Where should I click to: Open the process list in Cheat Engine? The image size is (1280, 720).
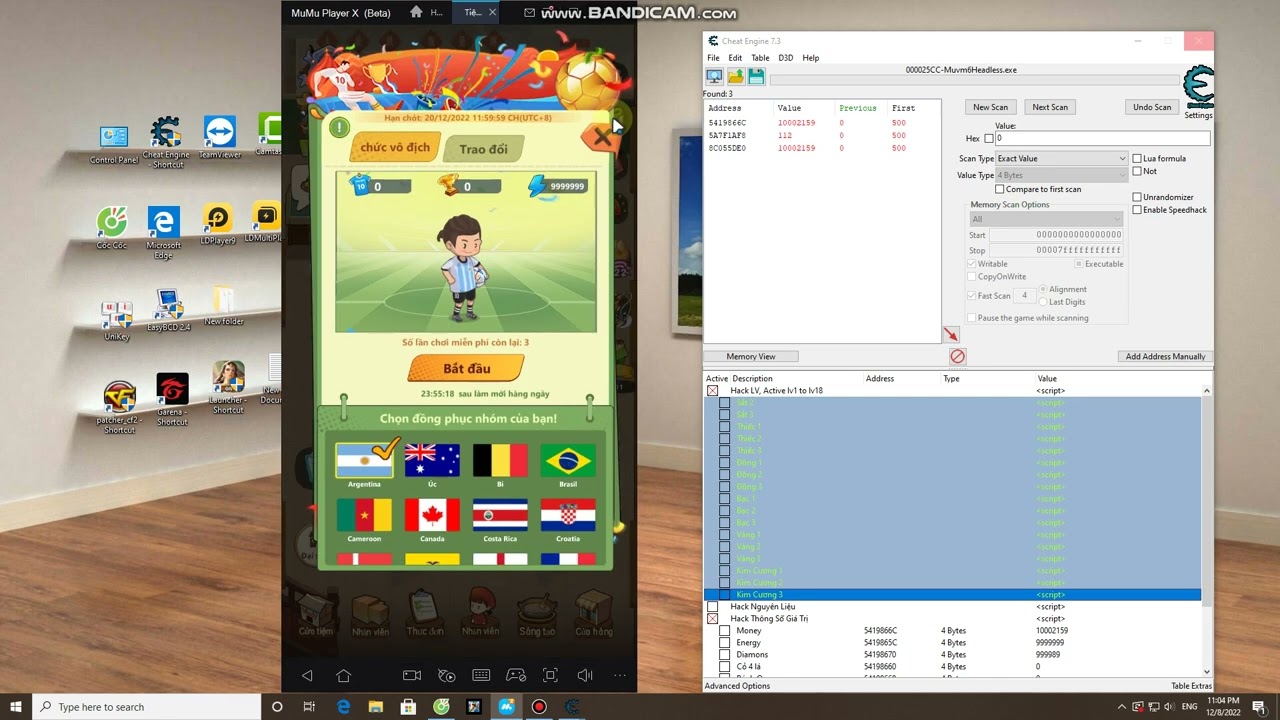[714, 76]
